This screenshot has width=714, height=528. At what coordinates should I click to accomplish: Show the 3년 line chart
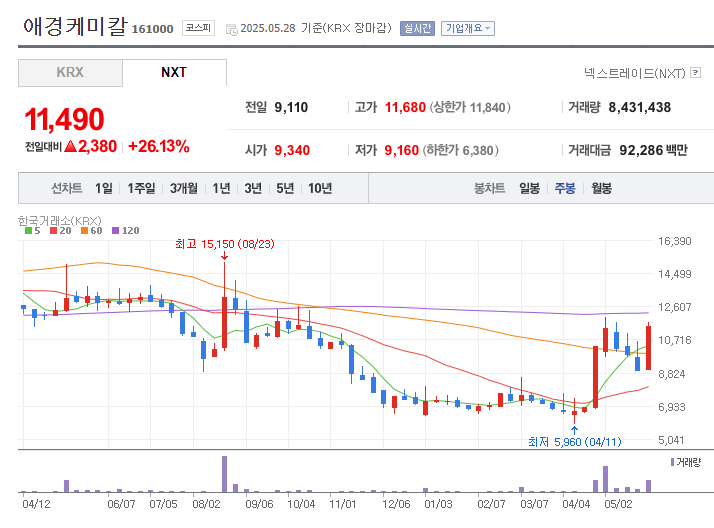pyautogui.click(x=253, y=188)
